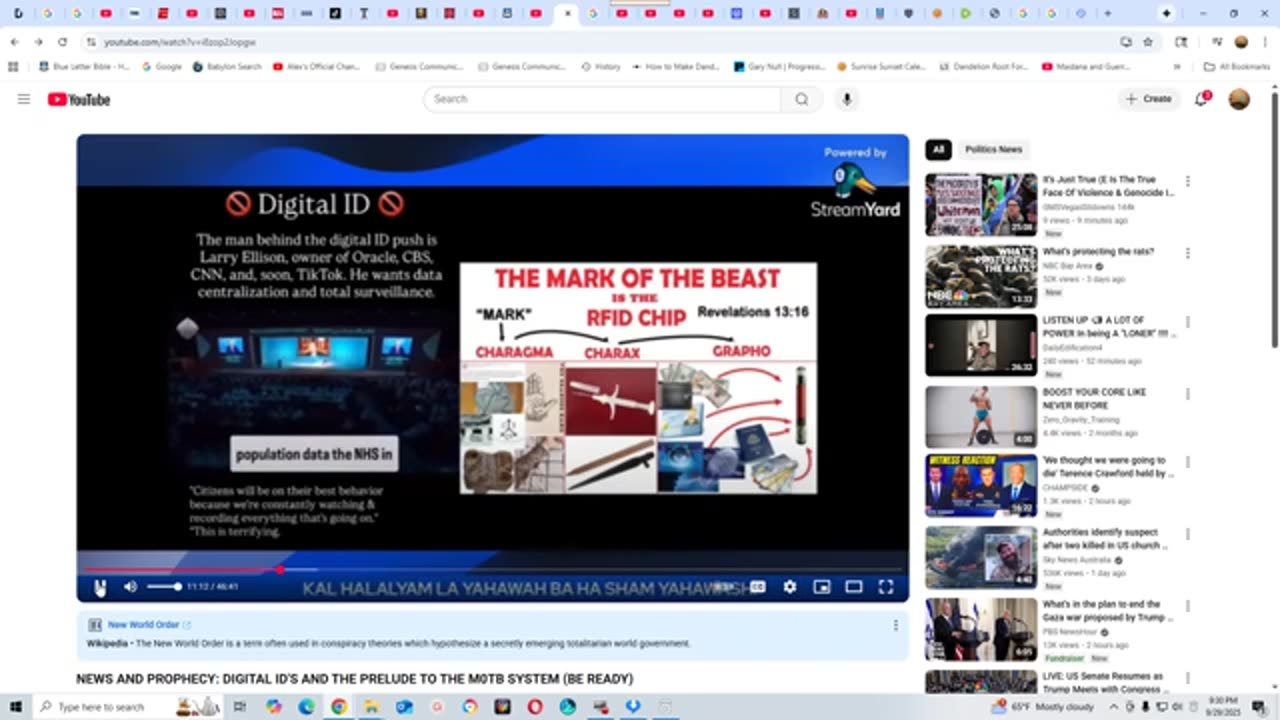This screenshot has height=720, width=1280.
Task: Open video player settings gear
Action: tap(790, 587)
